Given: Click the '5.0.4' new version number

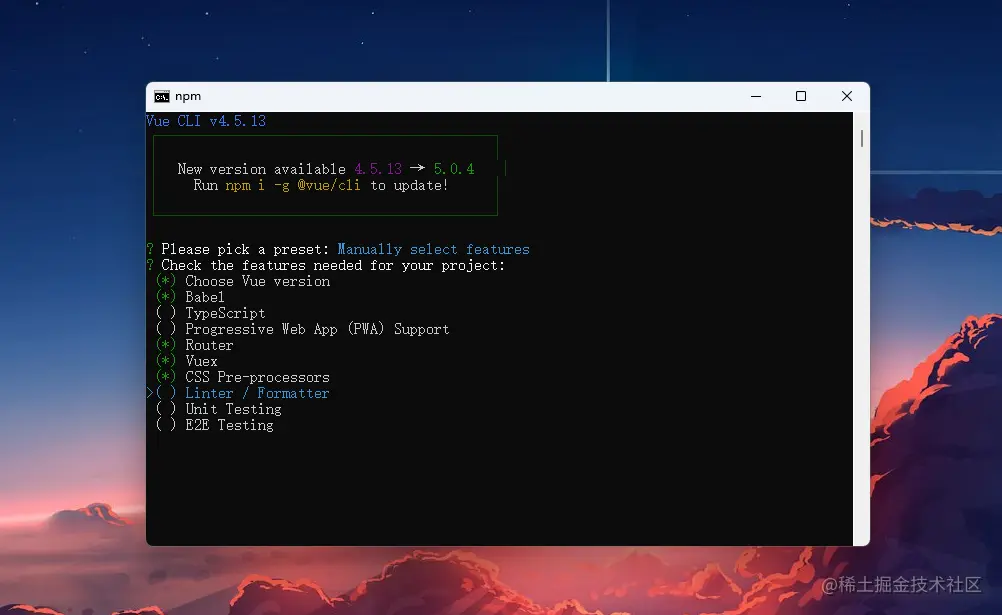Looking at the screenshot, I should click(454, 169).
